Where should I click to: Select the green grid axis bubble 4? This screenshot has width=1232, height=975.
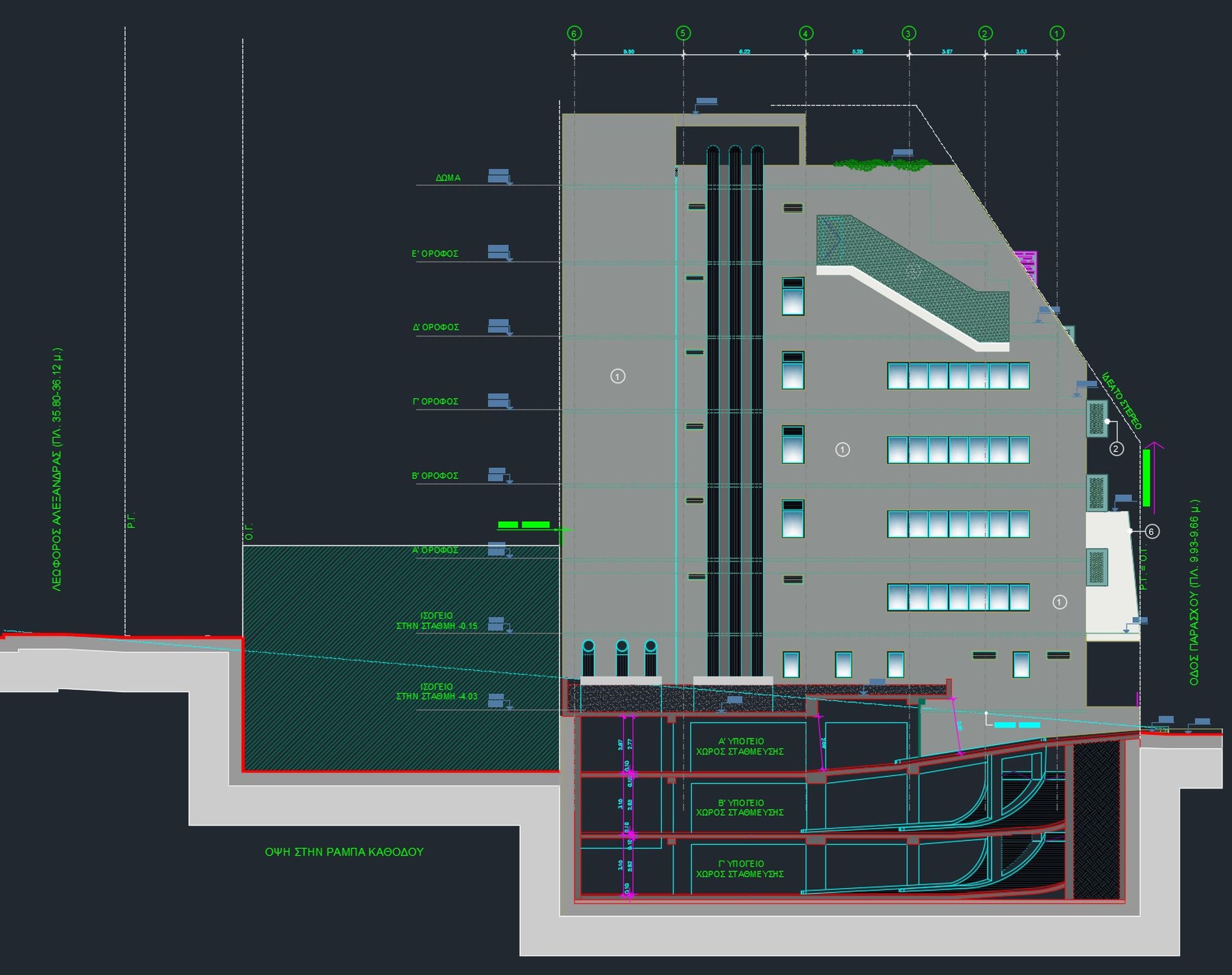point(805,34)
